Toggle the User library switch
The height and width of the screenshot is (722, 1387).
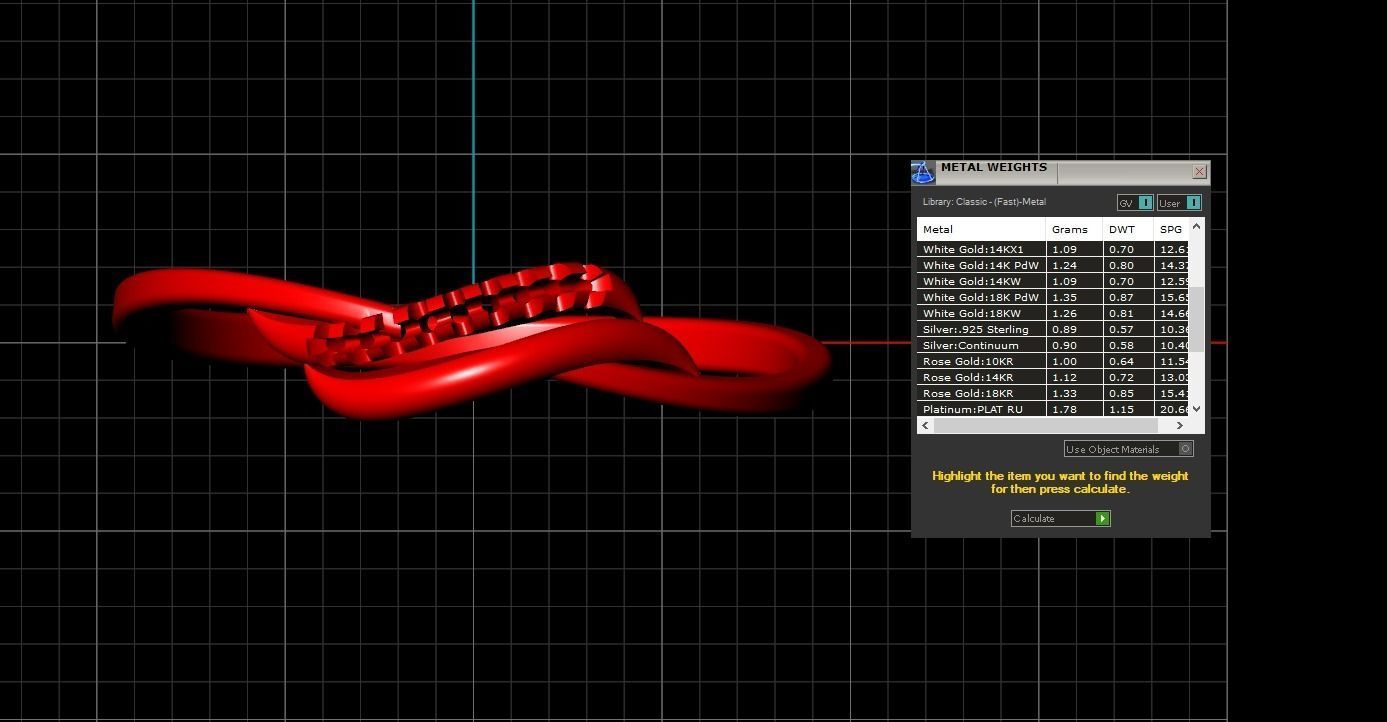pyautogui.click(x=1179, y=203)
